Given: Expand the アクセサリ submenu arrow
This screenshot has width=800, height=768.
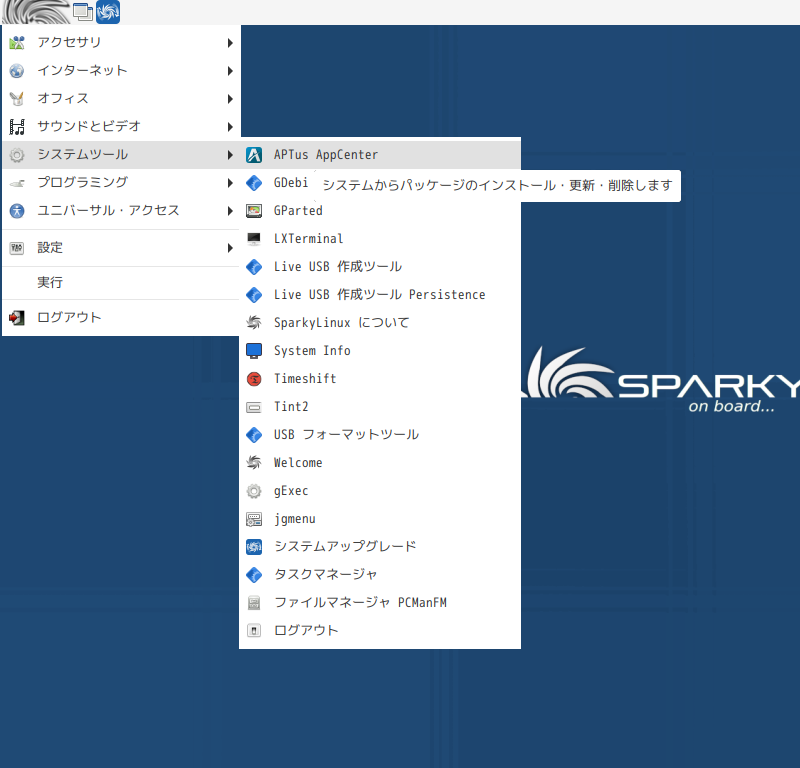Looking at the screenshot, I should (x=230, y=43).
